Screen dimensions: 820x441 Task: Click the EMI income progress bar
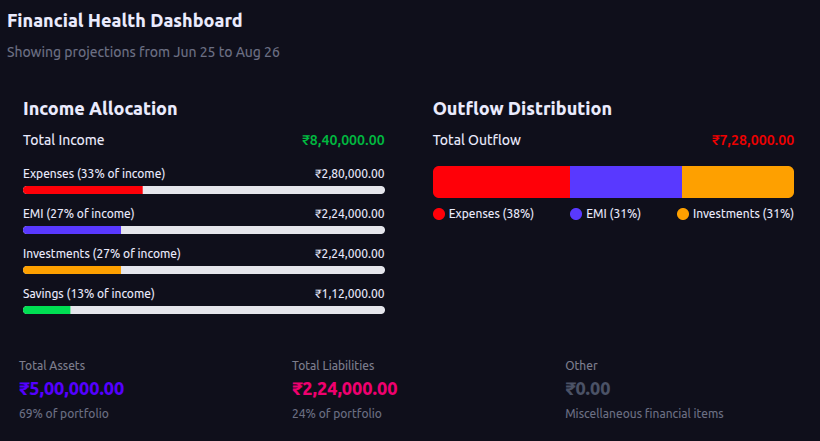coord(204,230)
